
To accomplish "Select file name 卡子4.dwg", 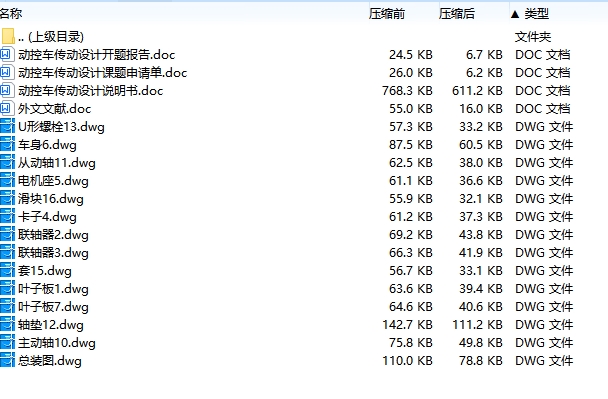I will pos(47,217).
